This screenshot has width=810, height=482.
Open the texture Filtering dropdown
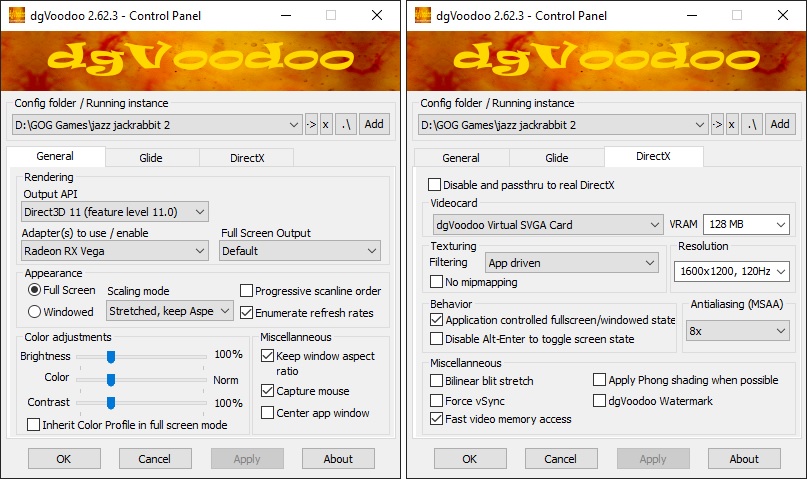[571, 263]
